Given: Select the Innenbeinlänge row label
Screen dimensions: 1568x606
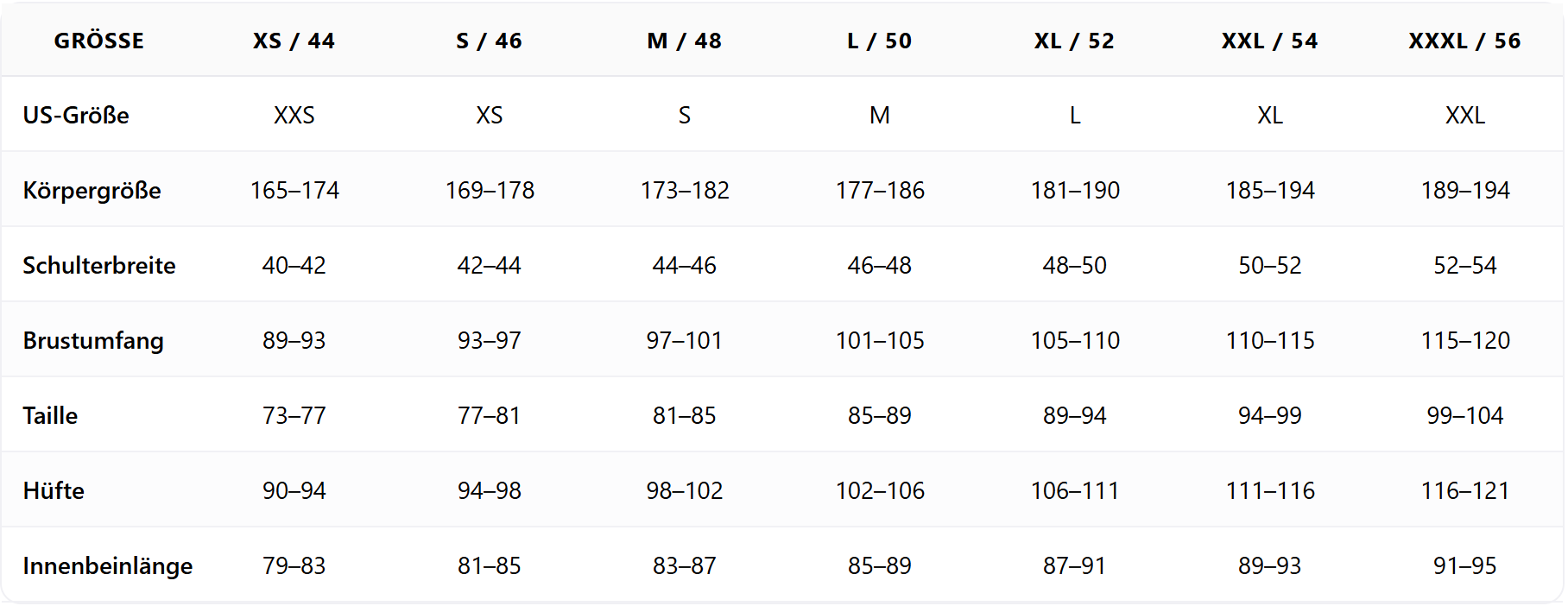Looking at the screenshot, I should (x=108, y=565).
